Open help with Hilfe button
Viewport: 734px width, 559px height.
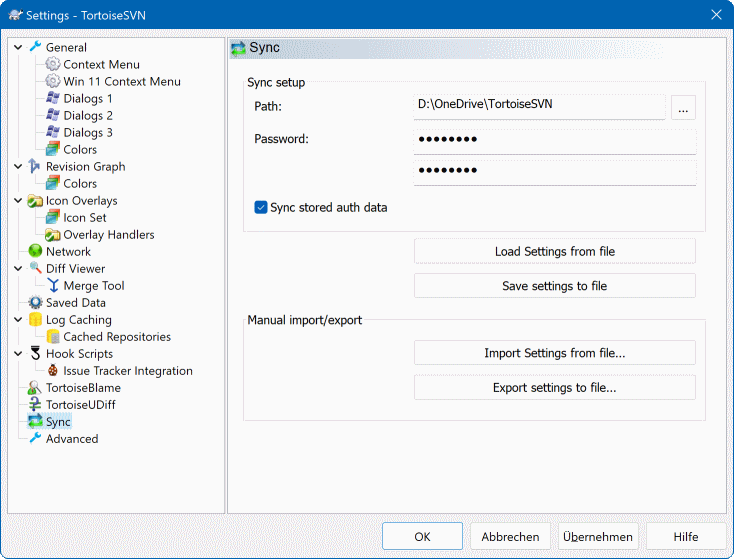click(x=686, y=536)
